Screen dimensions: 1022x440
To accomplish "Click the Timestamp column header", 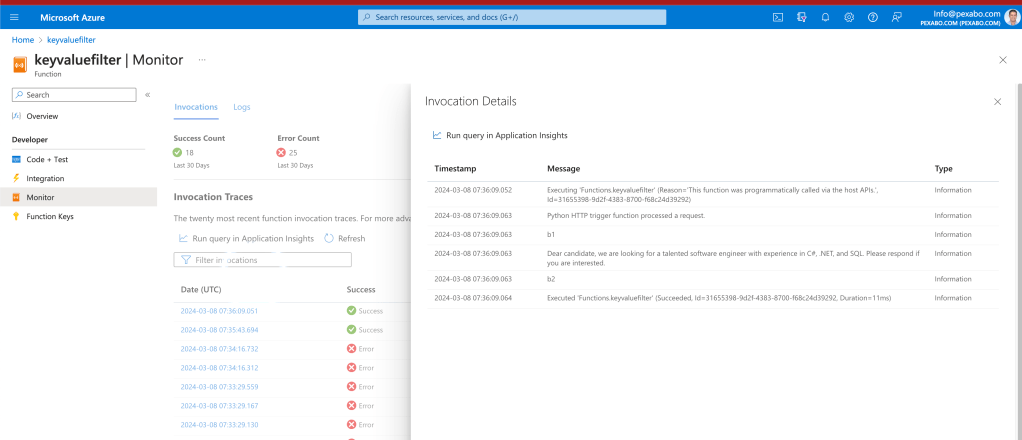I will coord(456,169).
